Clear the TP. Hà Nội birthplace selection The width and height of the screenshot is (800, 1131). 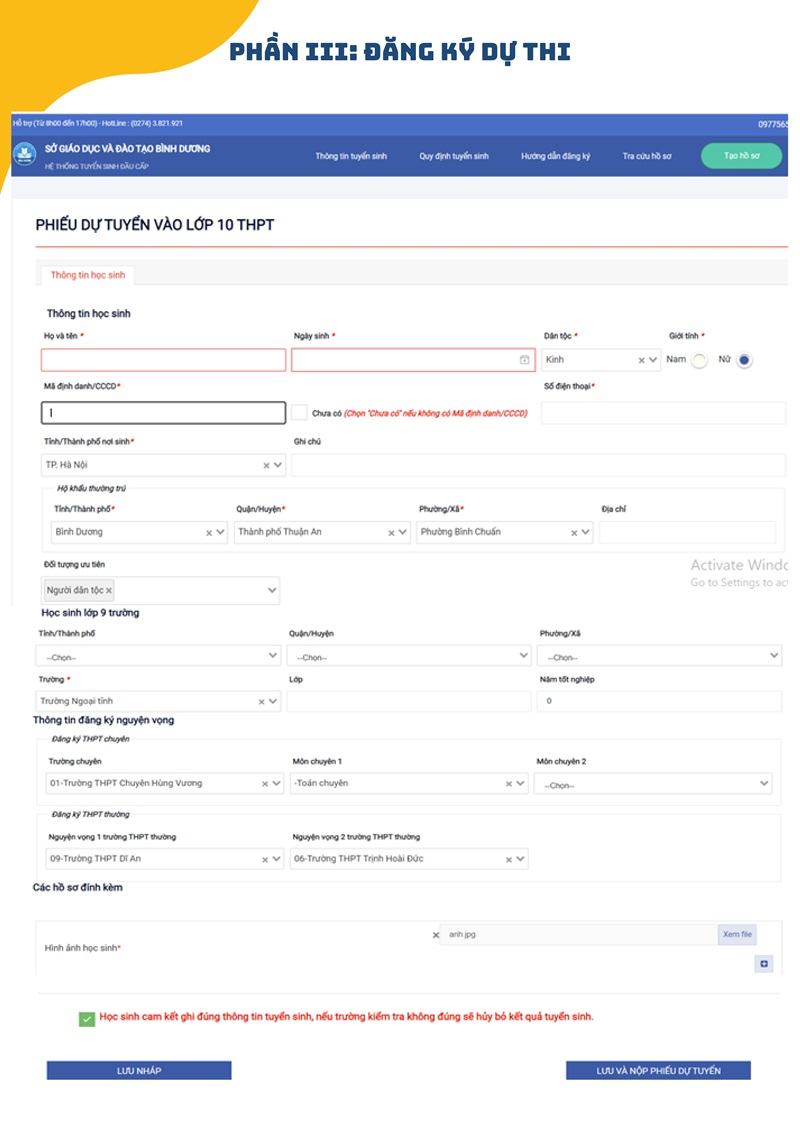tap(266, 465)
